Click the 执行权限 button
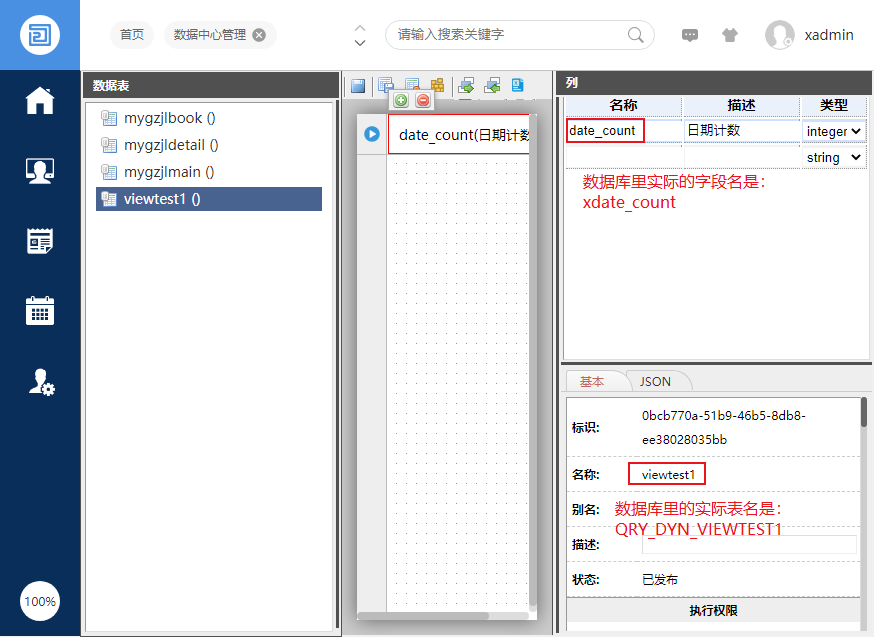The width and height of the screenshot is (874, 637). (x=713, y=610)
